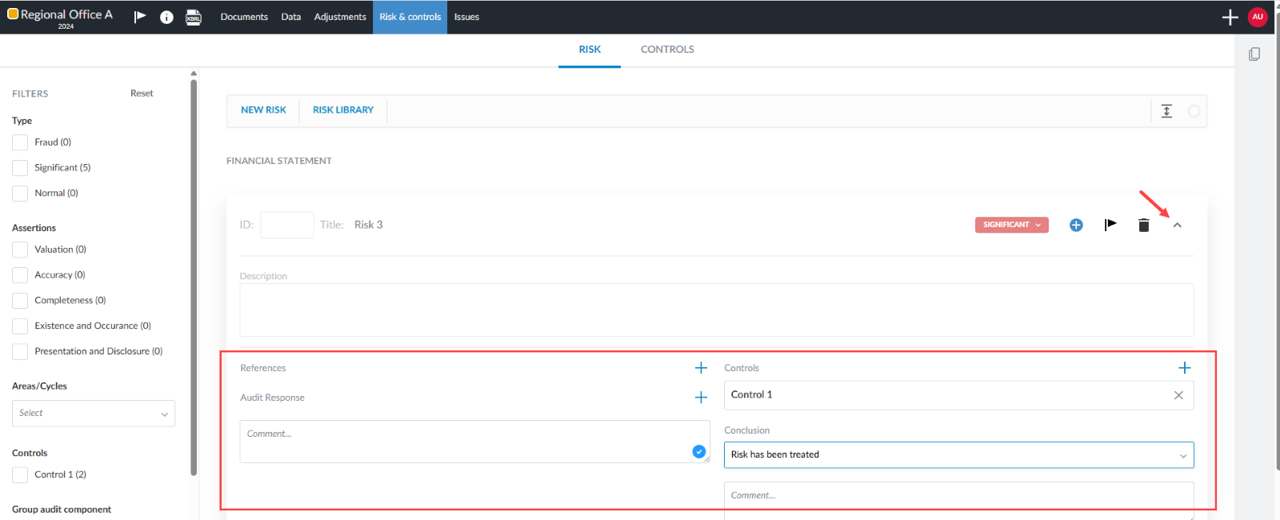The image size is (1280, 520).
Task: Open the Areas/Cycles Select dropdown
Action: coord(93,413)
